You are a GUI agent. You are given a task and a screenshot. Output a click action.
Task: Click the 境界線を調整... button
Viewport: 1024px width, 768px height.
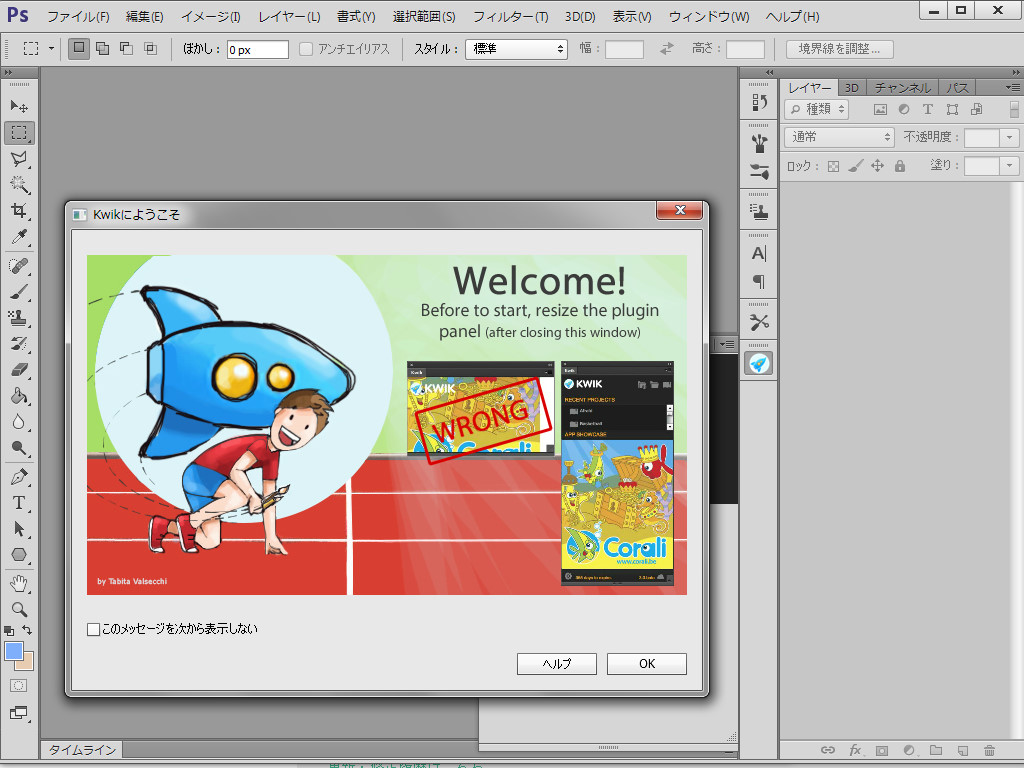coord(839,49)
